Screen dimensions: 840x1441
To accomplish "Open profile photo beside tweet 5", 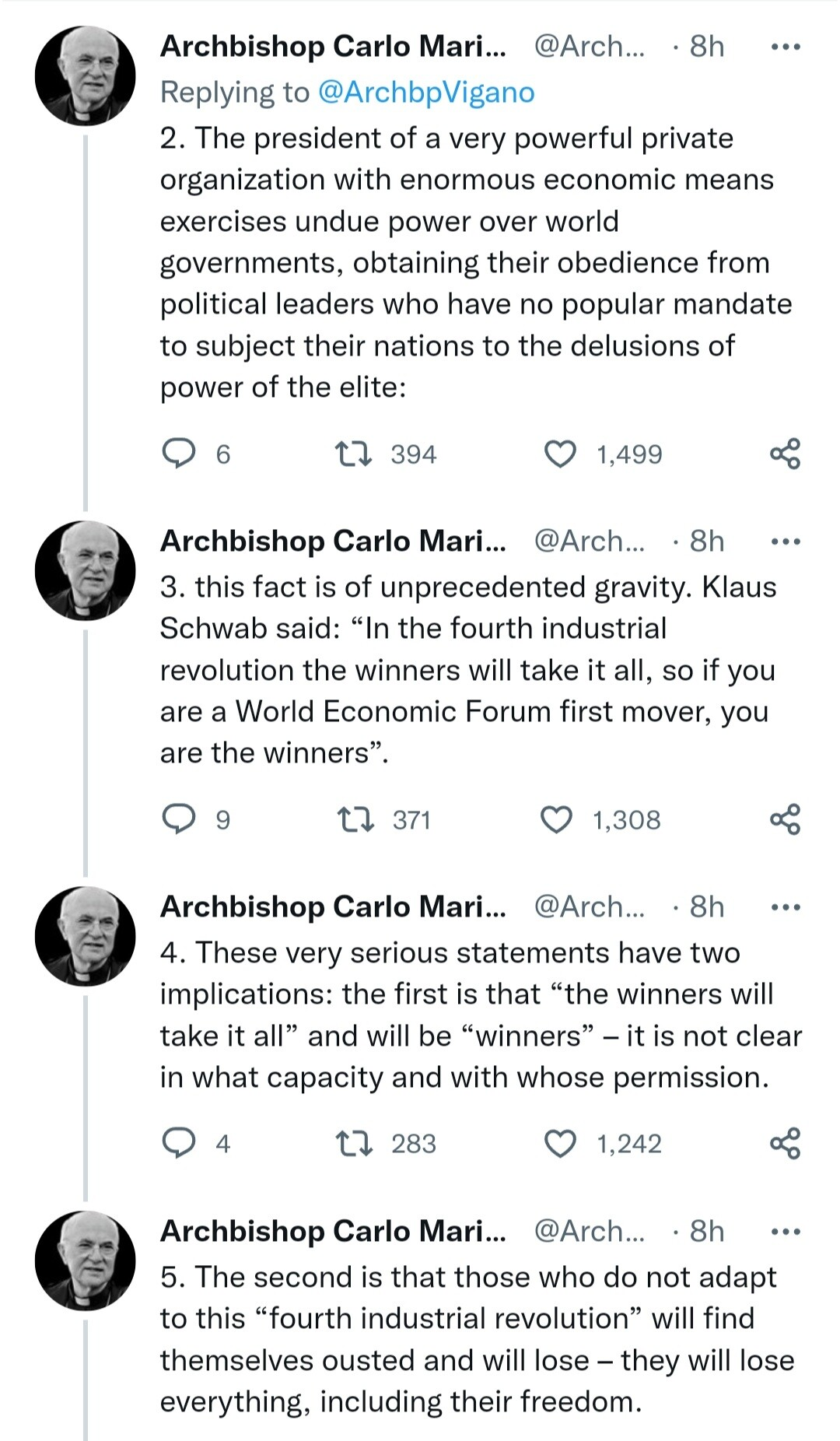I will click(x=86, y=1260).
